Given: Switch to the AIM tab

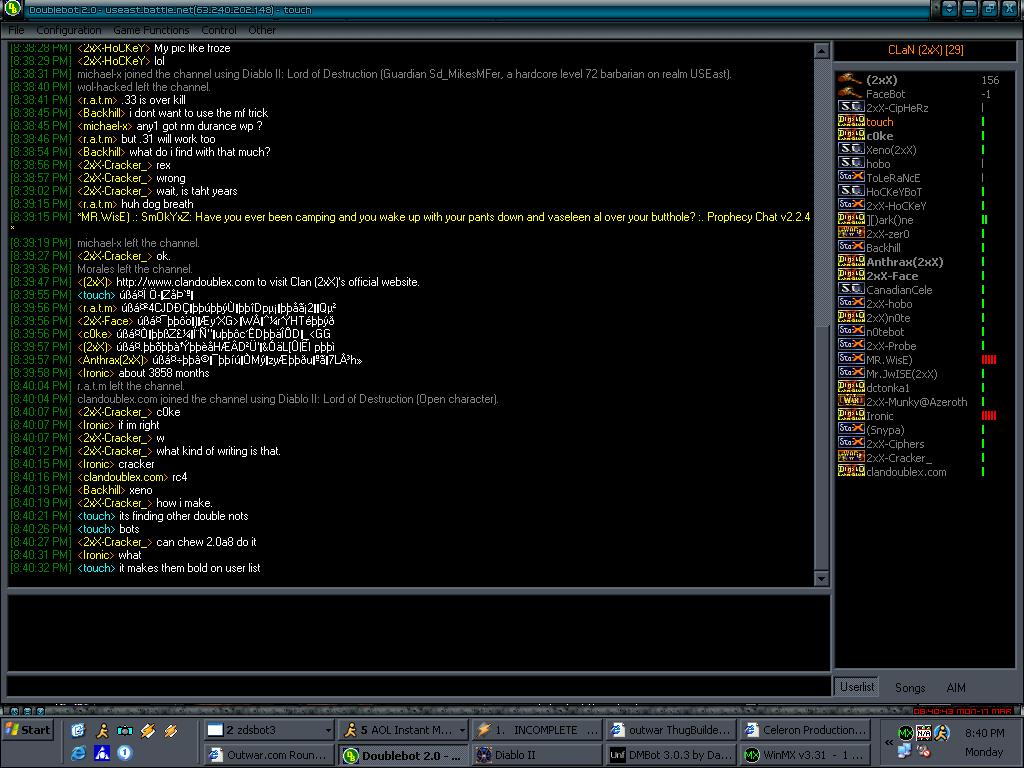Looking at the screenshot, I should point(956,688).
